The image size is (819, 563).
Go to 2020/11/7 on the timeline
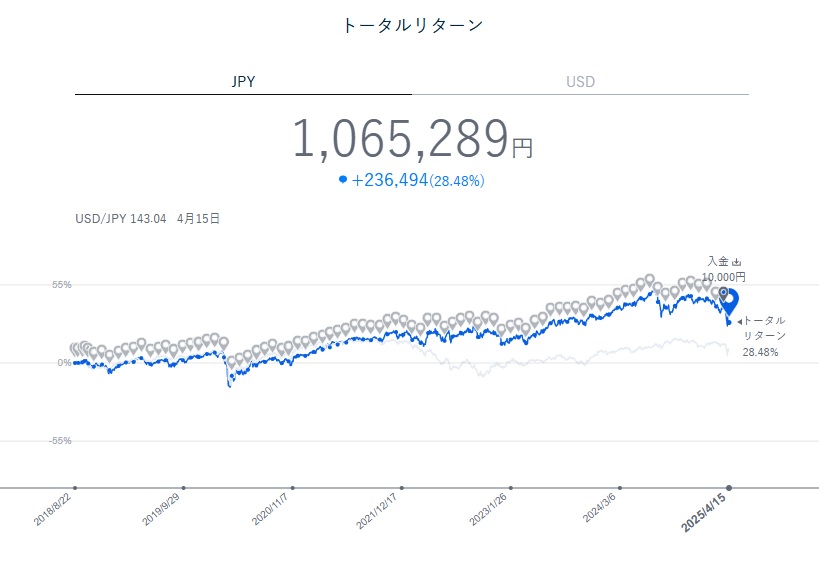tap(293, 488)
